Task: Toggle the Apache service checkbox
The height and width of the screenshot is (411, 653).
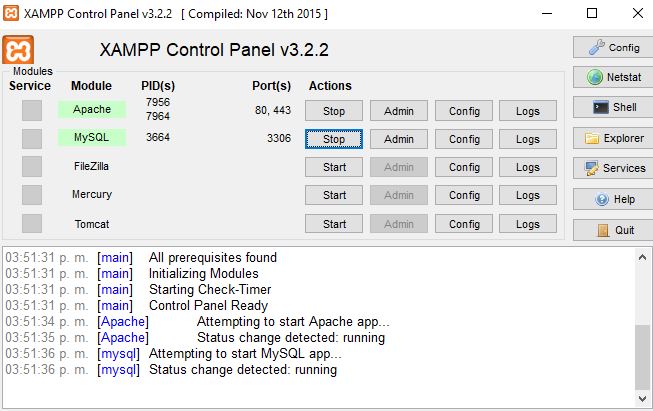Action: 32,111
